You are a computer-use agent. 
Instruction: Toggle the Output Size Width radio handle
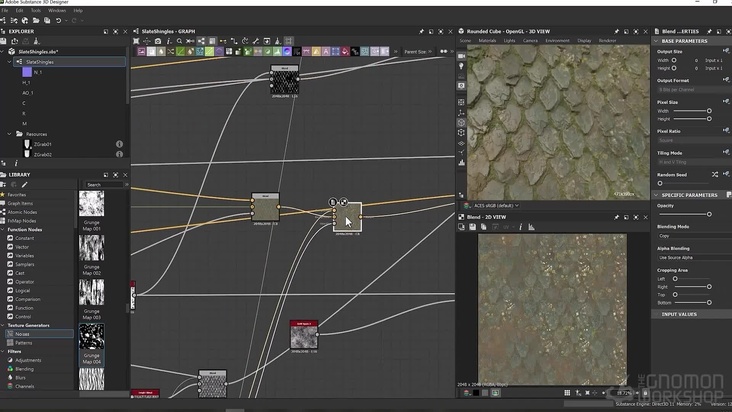pyautogui.click(x=674, y=60)
